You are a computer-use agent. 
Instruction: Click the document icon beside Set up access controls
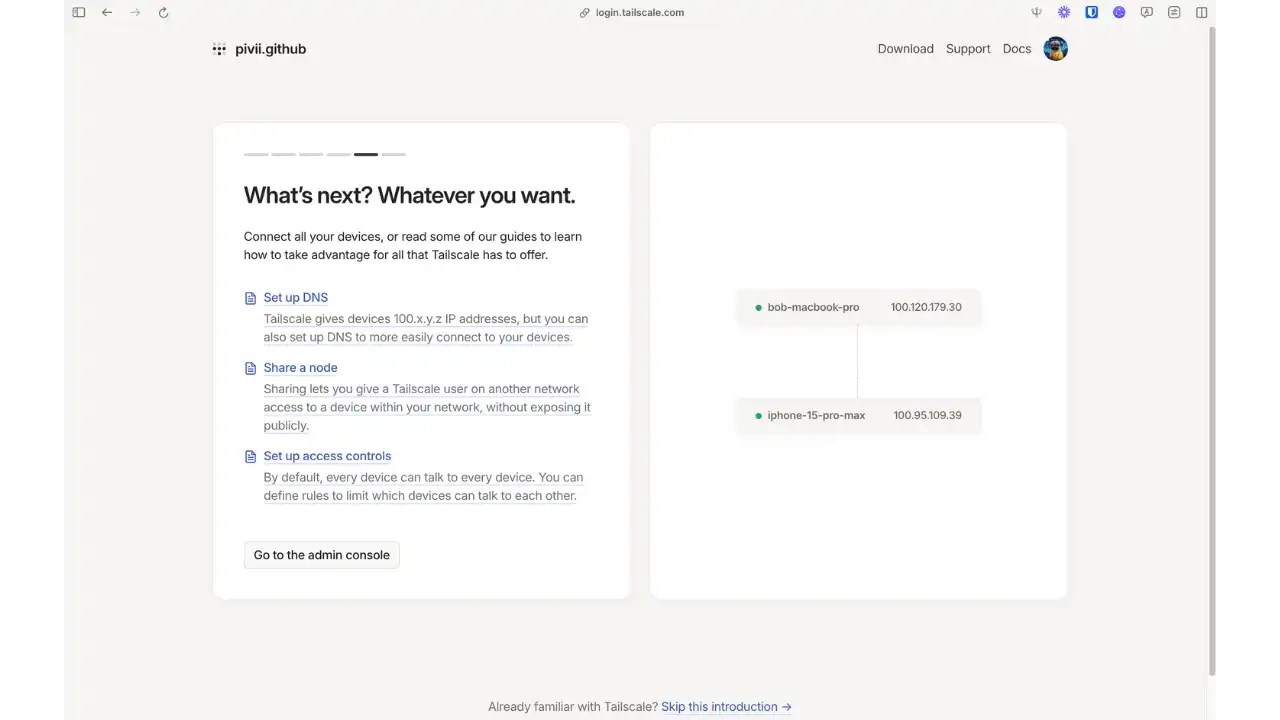click(251, 457)
